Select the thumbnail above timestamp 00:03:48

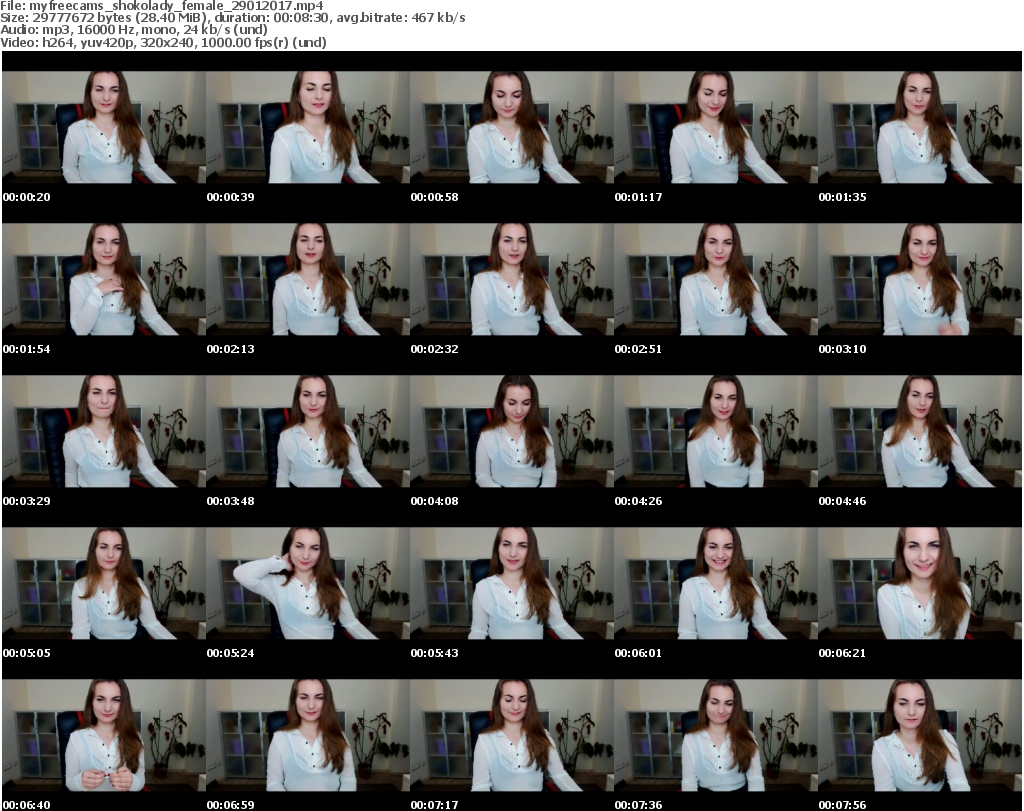308,431
